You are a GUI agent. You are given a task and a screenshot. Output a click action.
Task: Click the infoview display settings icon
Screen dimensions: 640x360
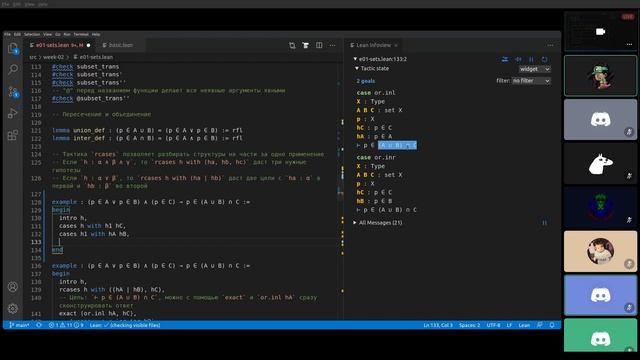[505, 59]
